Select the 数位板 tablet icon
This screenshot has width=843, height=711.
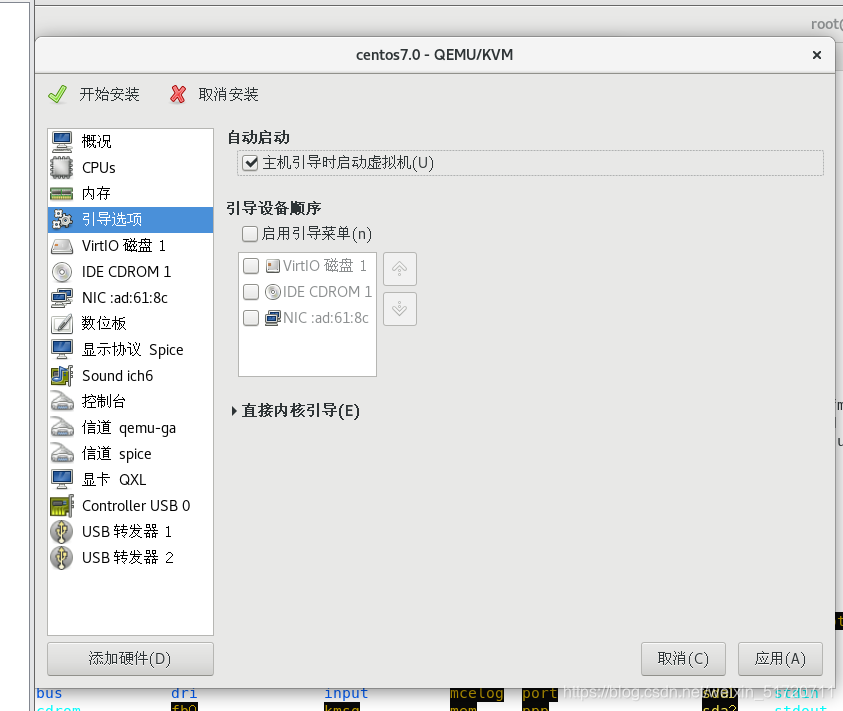[62, 324]
